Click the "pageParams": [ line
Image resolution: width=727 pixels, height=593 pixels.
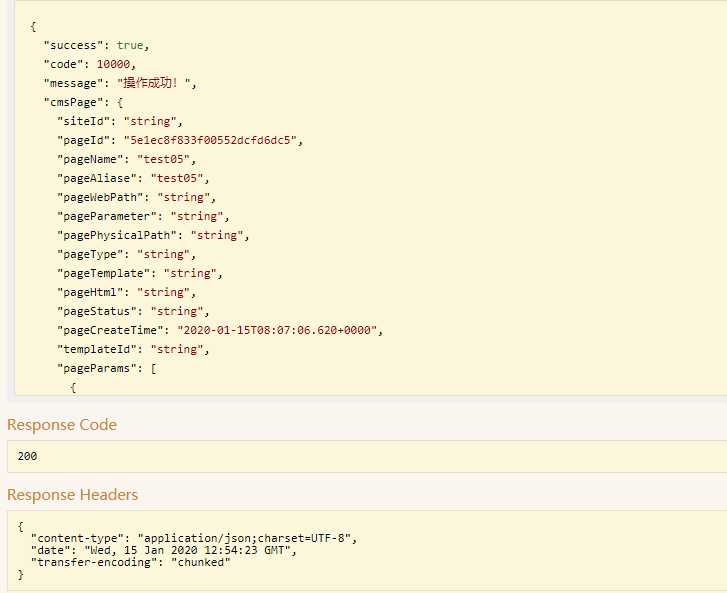pos(107,369)
